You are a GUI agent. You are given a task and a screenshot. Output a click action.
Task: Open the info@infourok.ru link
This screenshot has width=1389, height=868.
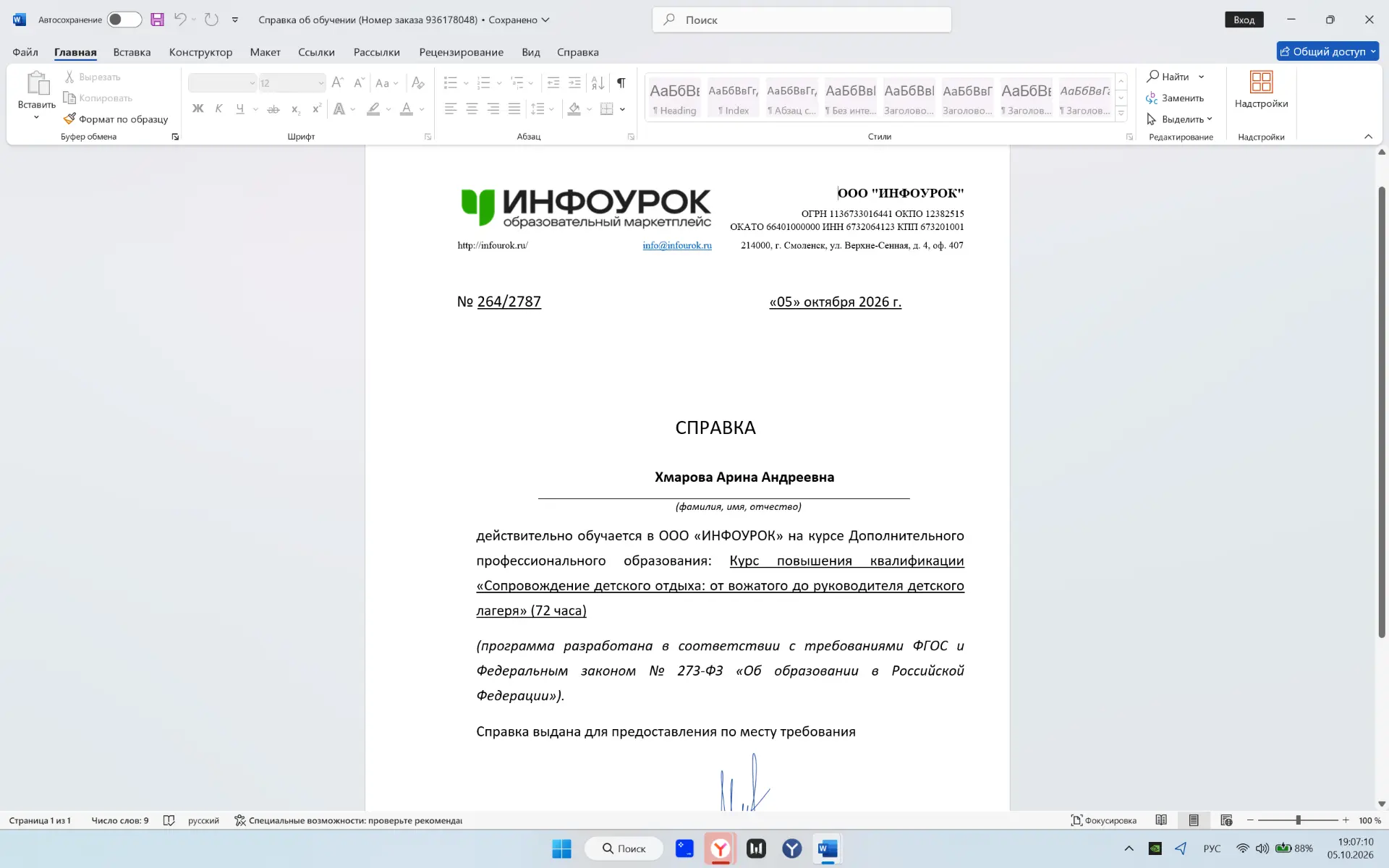click(x=677, y=245)
